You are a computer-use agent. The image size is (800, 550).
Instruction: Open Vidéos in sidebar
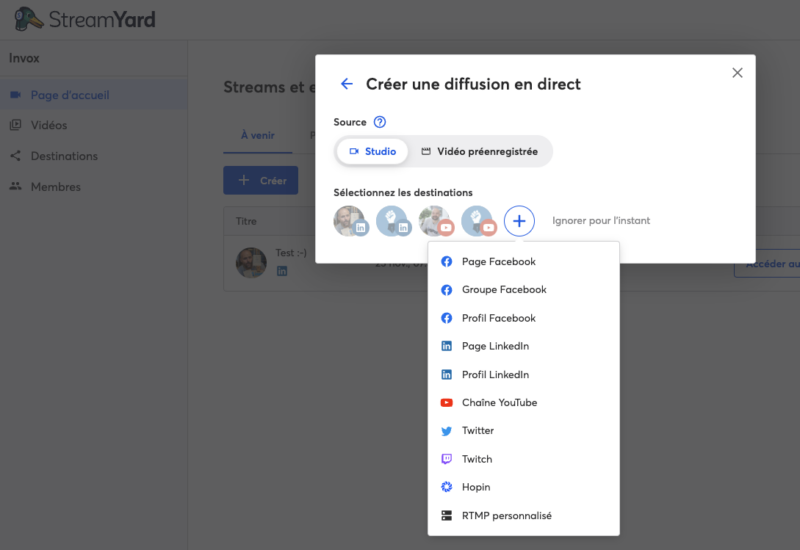click(x=93, y=125)
